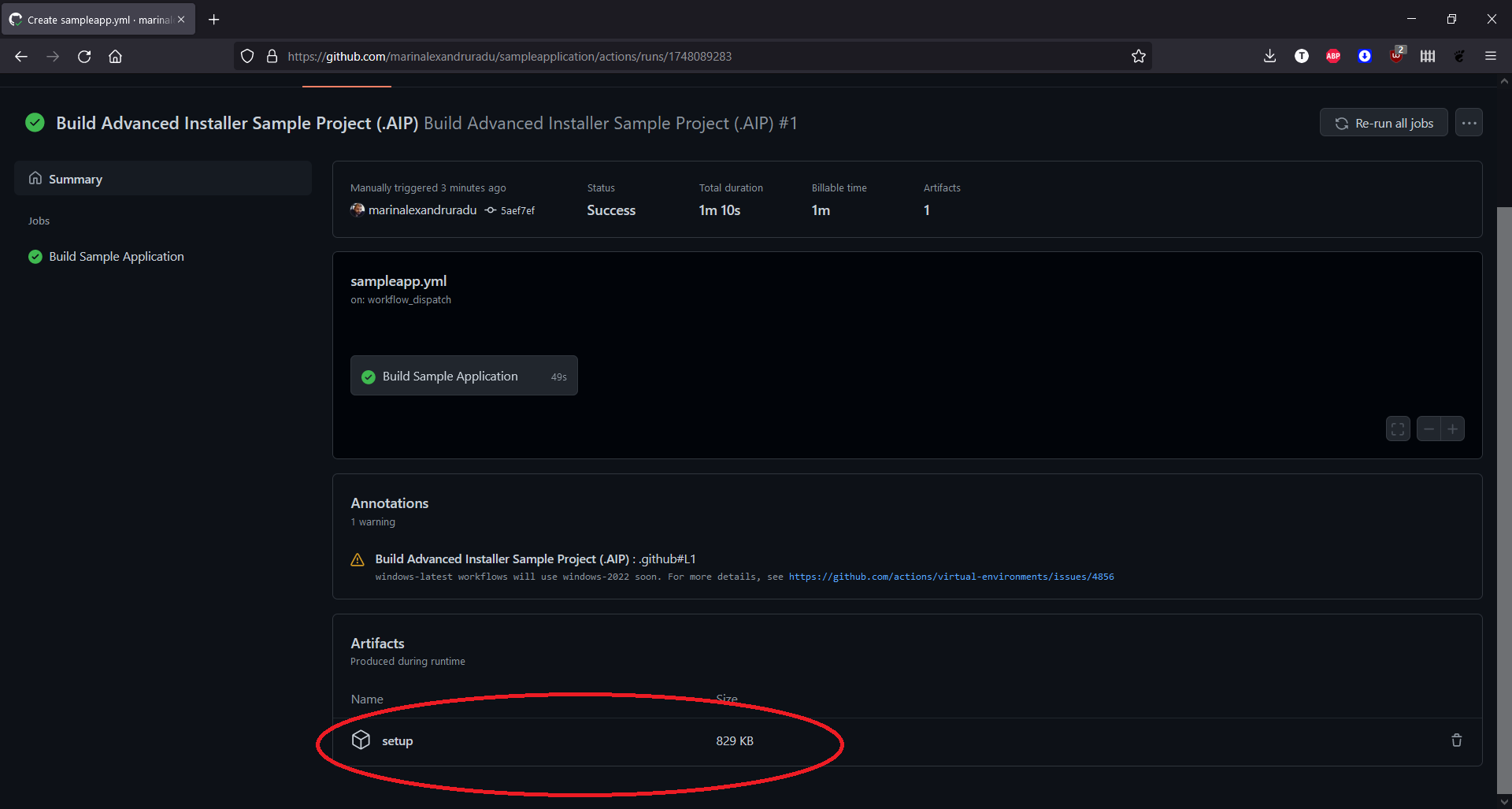This screenshot has width=1512, height=809.
Task: Download the setup artifact
Action: (398, 741)
